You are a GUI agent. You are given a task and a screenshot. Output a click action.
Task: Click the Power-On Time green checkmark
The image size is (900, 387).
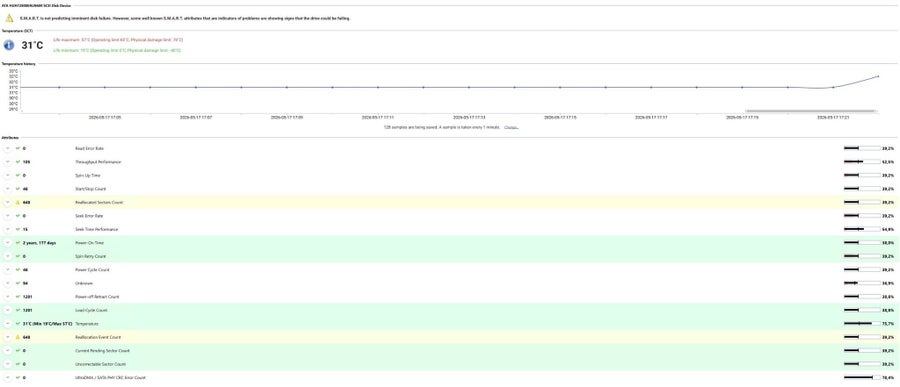[x=18, y=243]
